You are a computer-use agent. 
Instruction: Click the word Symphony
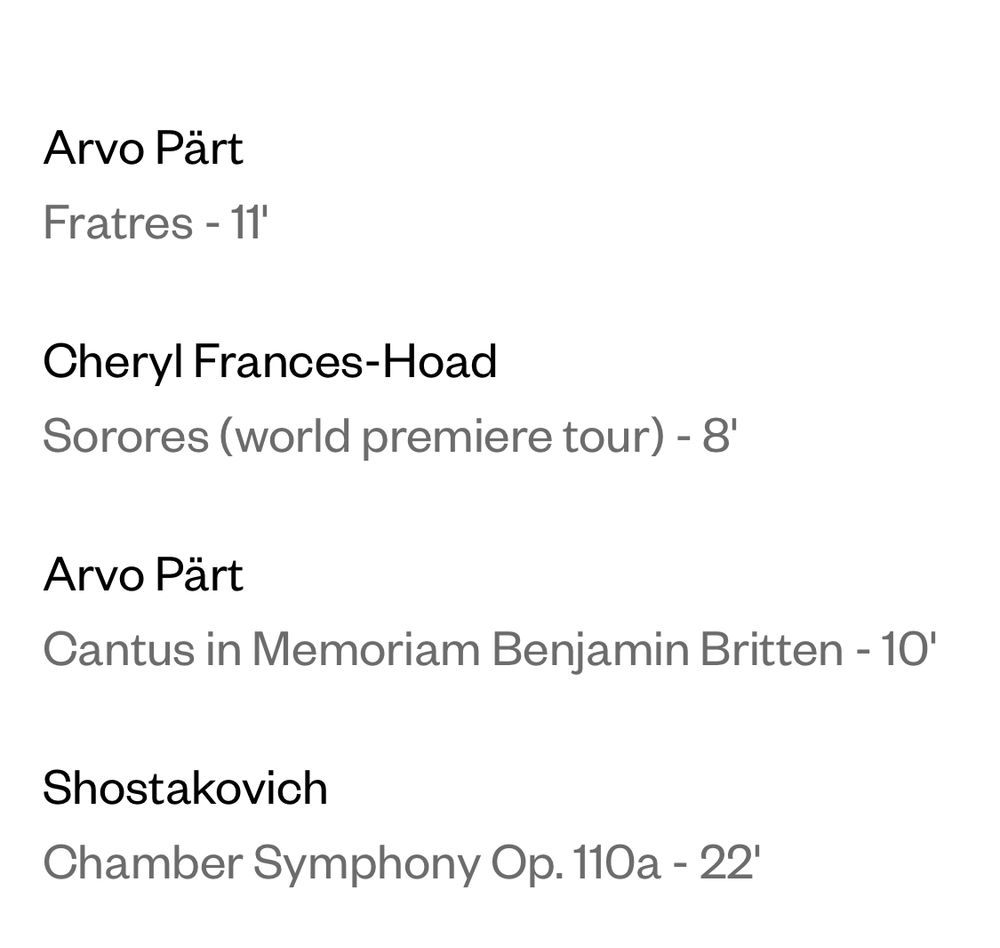pyautogui.click(x=366, y=865)
